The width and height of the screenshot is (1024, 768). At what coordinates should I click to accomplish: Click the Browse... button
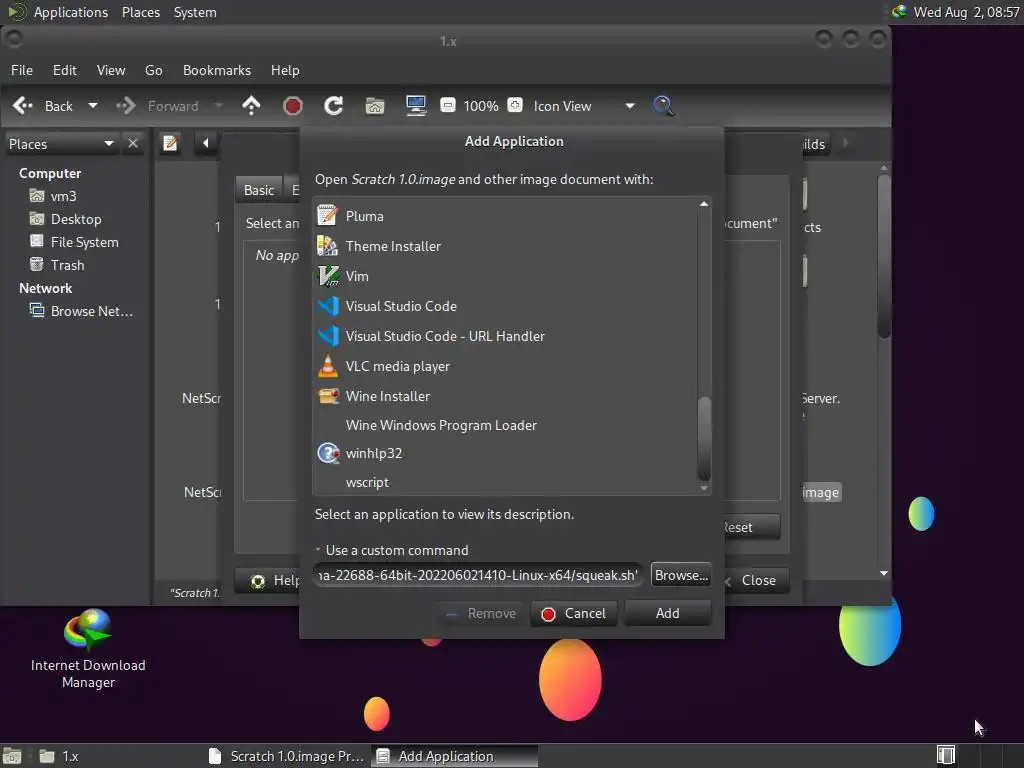click(x=680, y=575)
